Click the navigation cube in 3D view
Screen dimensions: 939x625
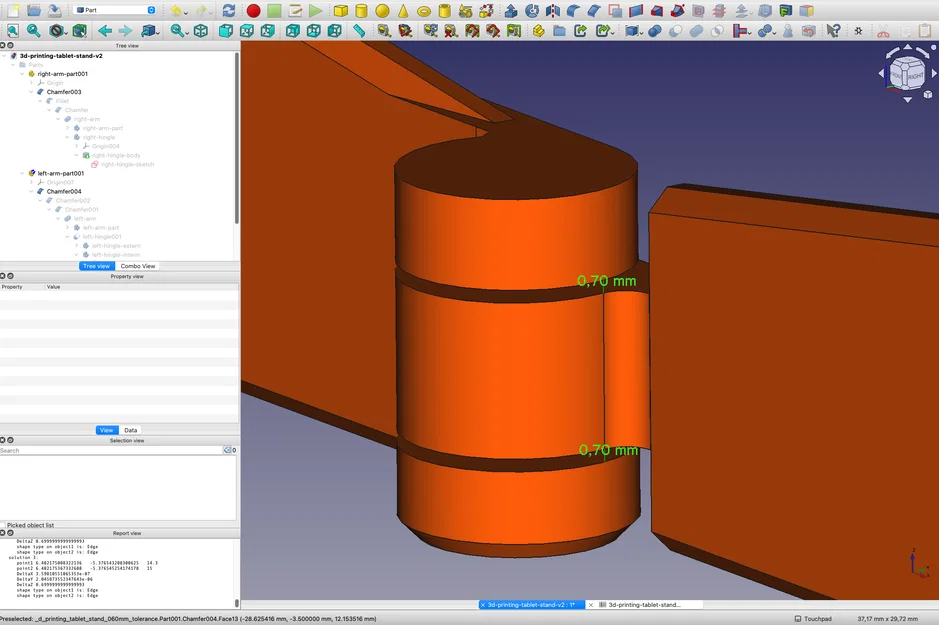coord(908,73)
